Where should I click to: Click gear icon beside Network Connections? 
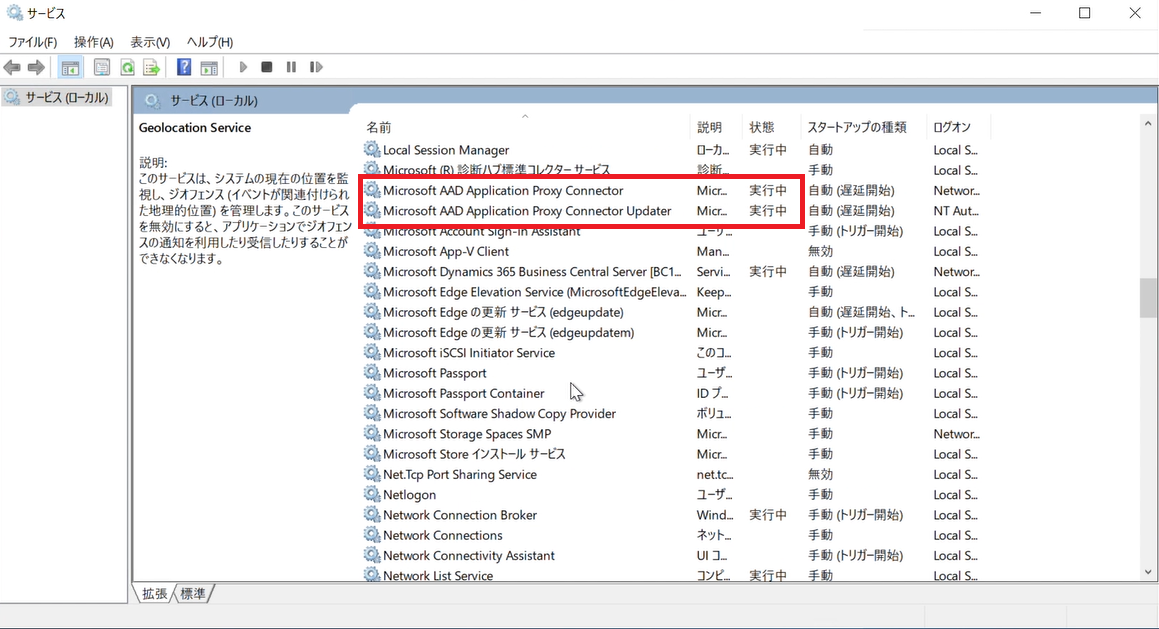372,535
